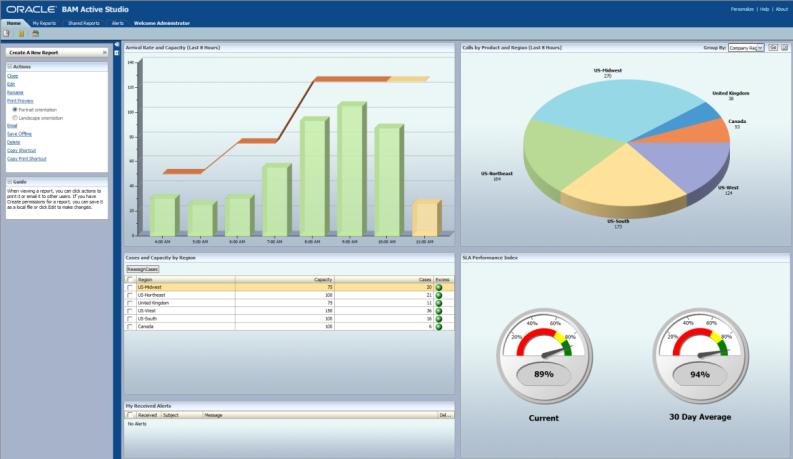
Task: Click the Close action link
Action: [13, 76]
